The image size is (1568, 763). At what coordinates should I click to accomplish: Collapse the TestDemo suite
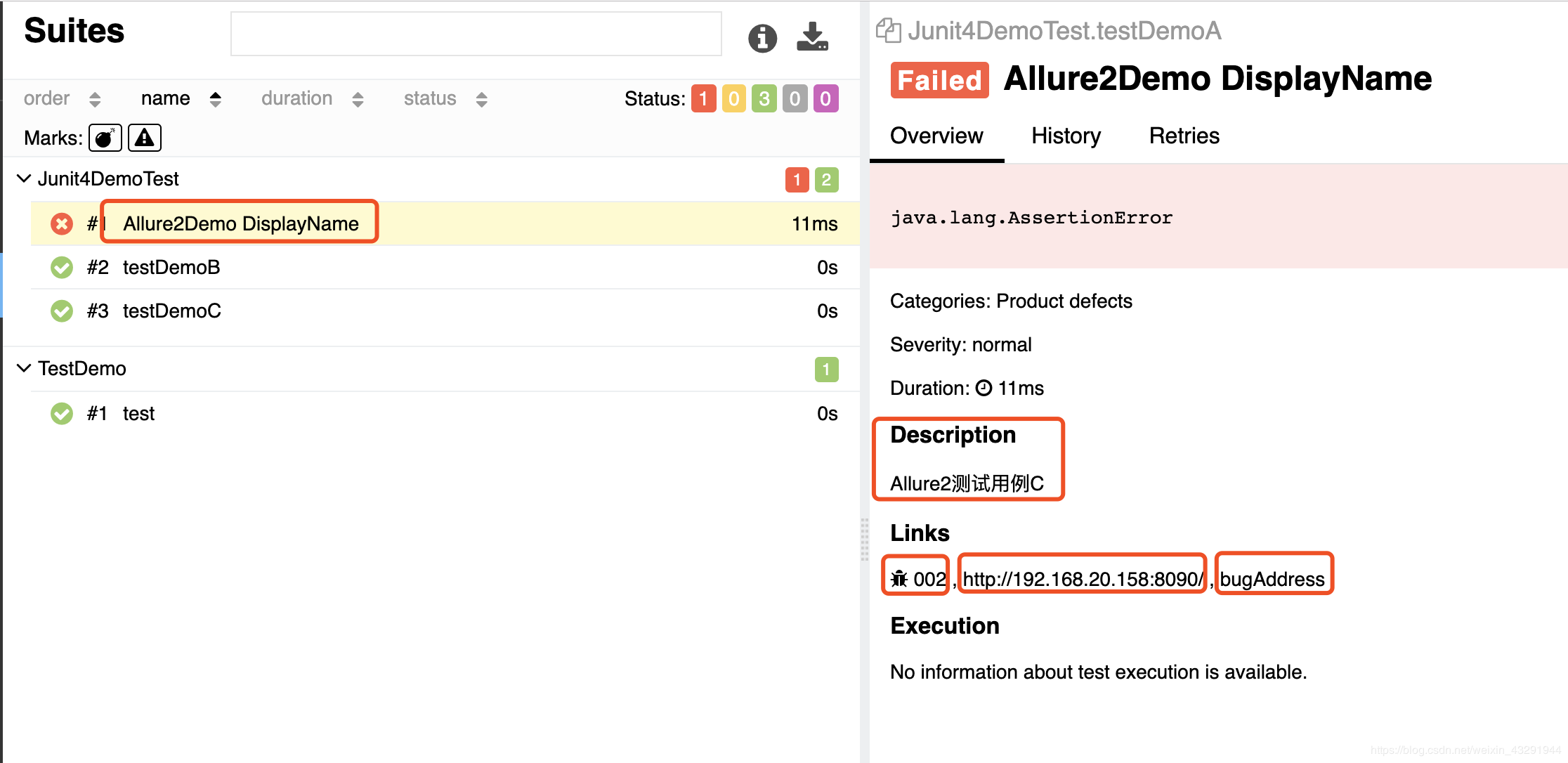24,368
